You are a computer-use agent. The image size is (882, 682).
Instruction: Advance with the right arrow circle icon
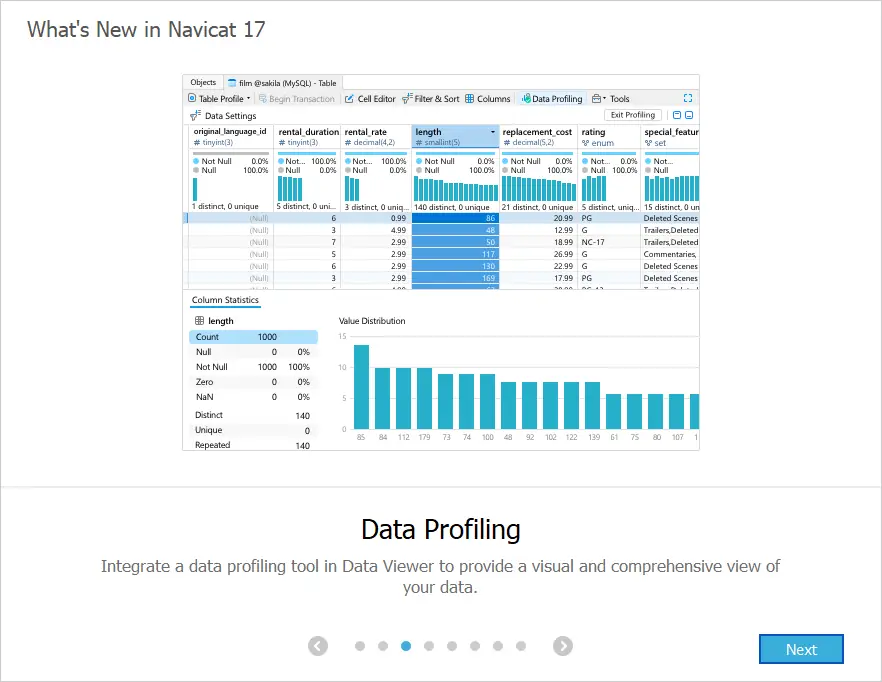562,646
